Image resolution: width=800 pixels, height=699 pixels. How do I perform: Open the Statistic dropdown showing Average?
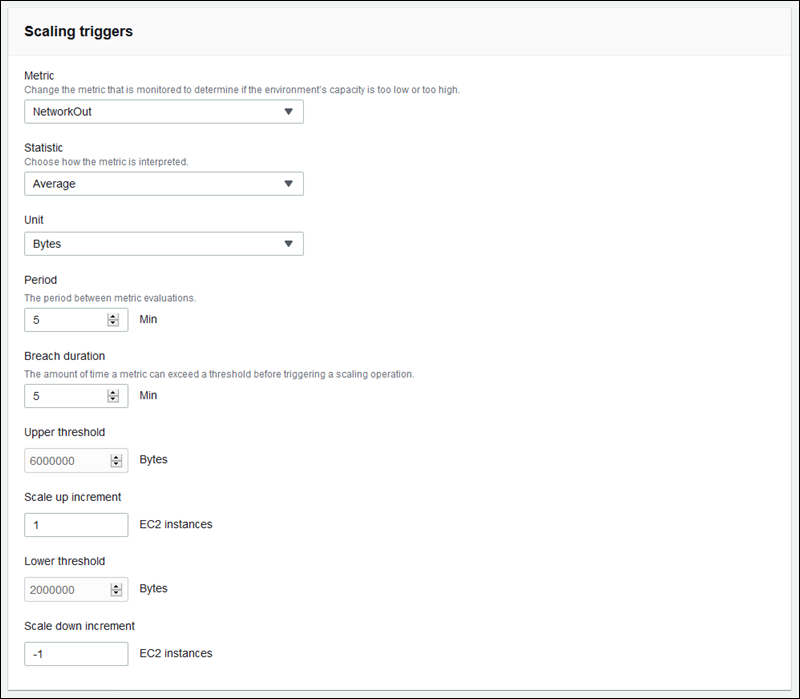click(x=150, y=184)
